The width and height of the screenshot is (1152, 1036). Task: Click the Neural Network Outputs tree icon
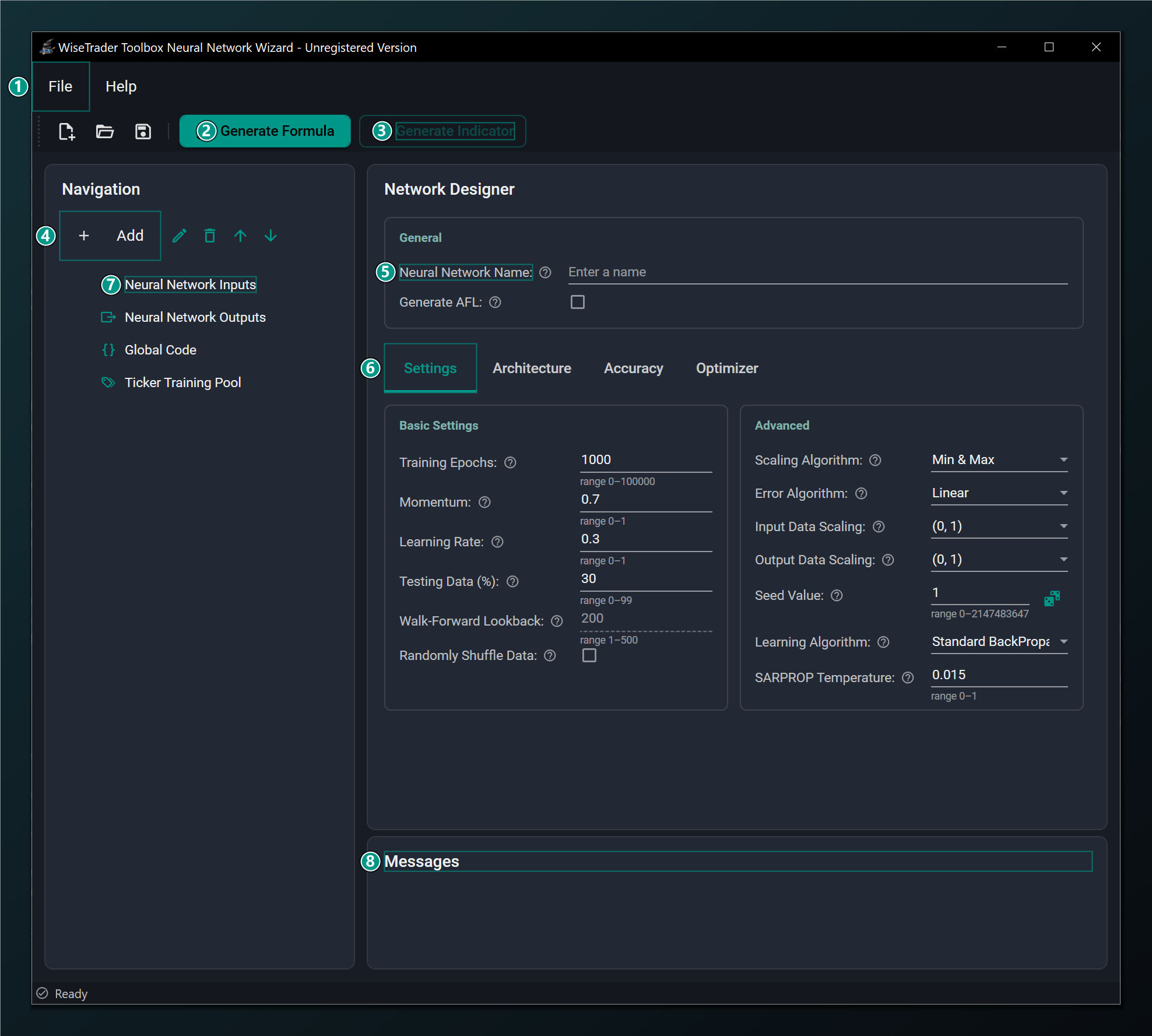click(108, 317)
